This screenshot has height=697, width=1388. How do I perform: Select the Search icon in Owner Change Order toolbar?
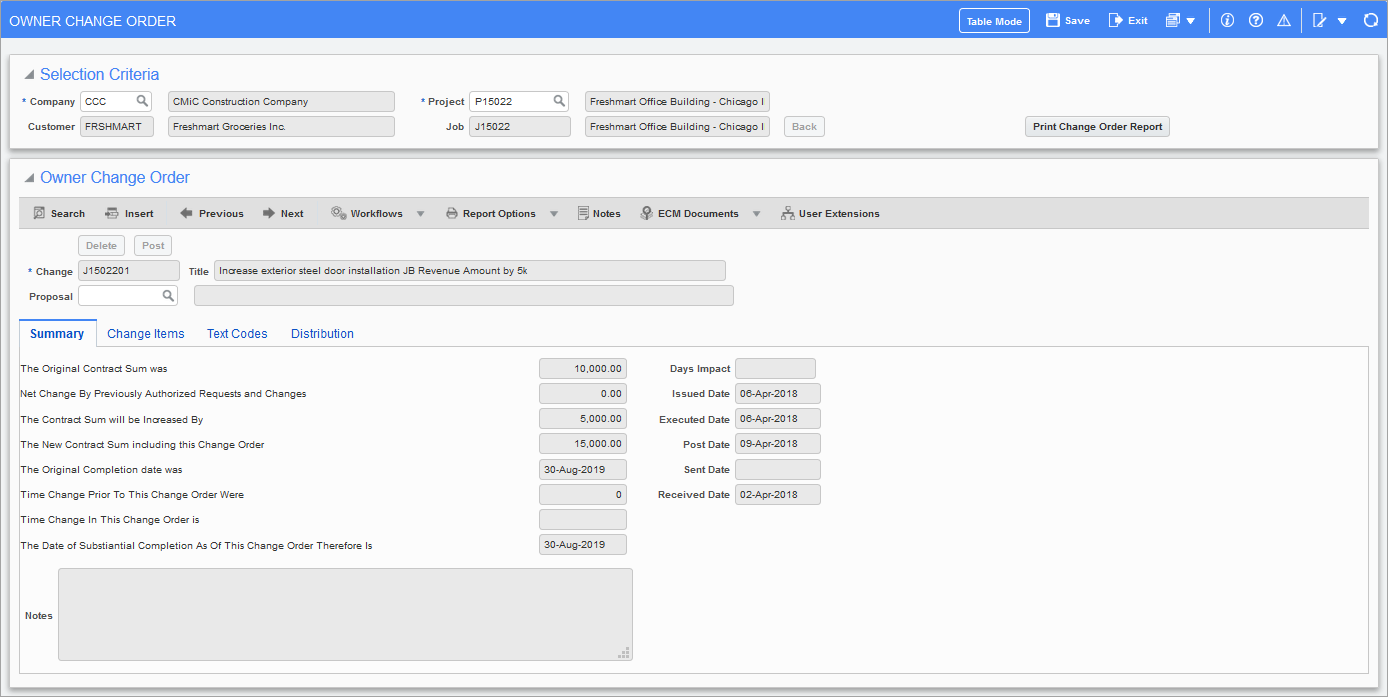click(58, 213)
